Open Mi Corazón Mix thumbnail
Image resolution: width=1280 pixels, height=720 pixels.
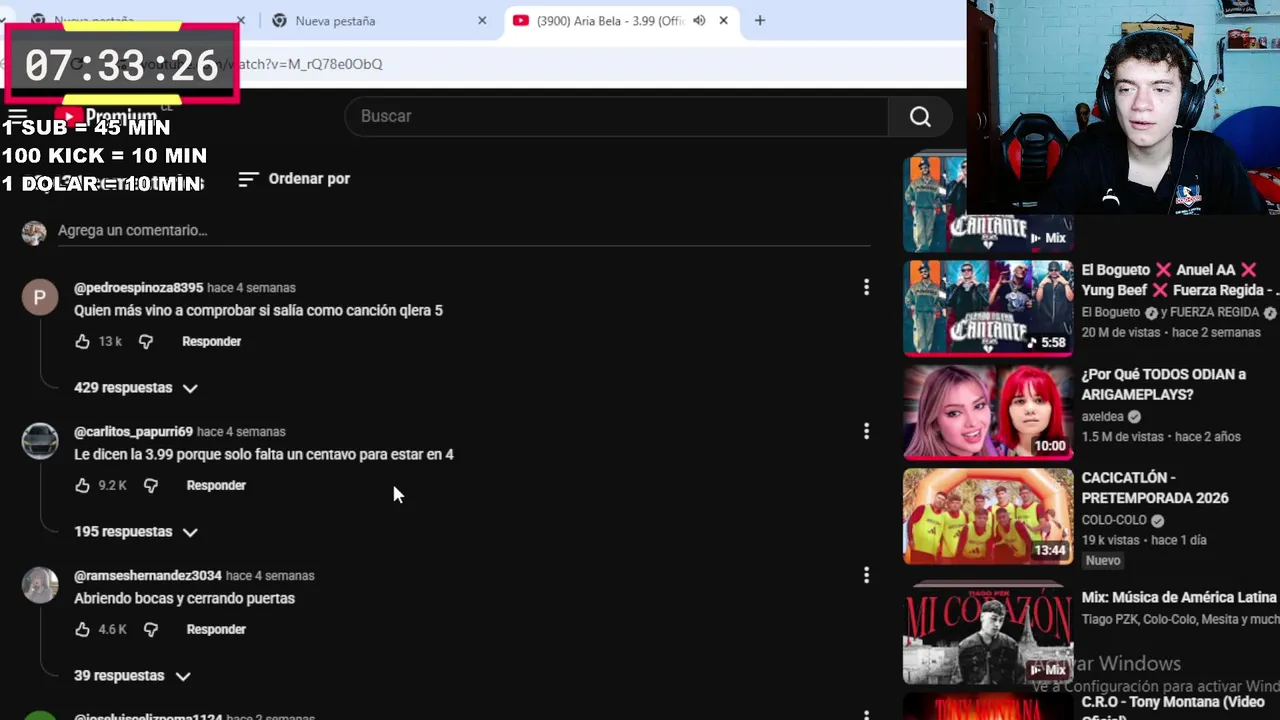(988, 634)
